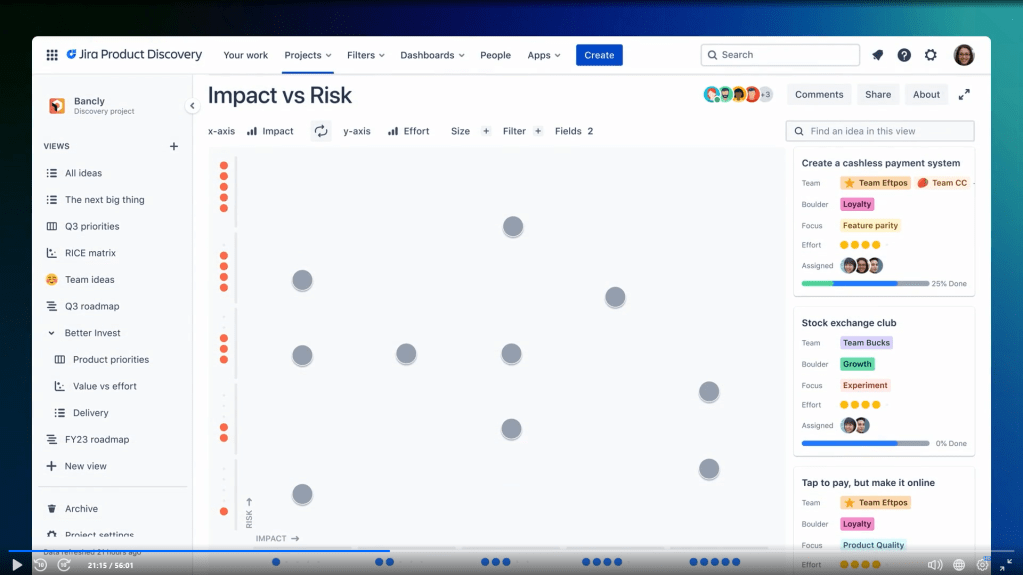Collapse the Better Invest section
Viewport: 1023px width, 575px height.
pyautogui.click(x=52, y=333)
